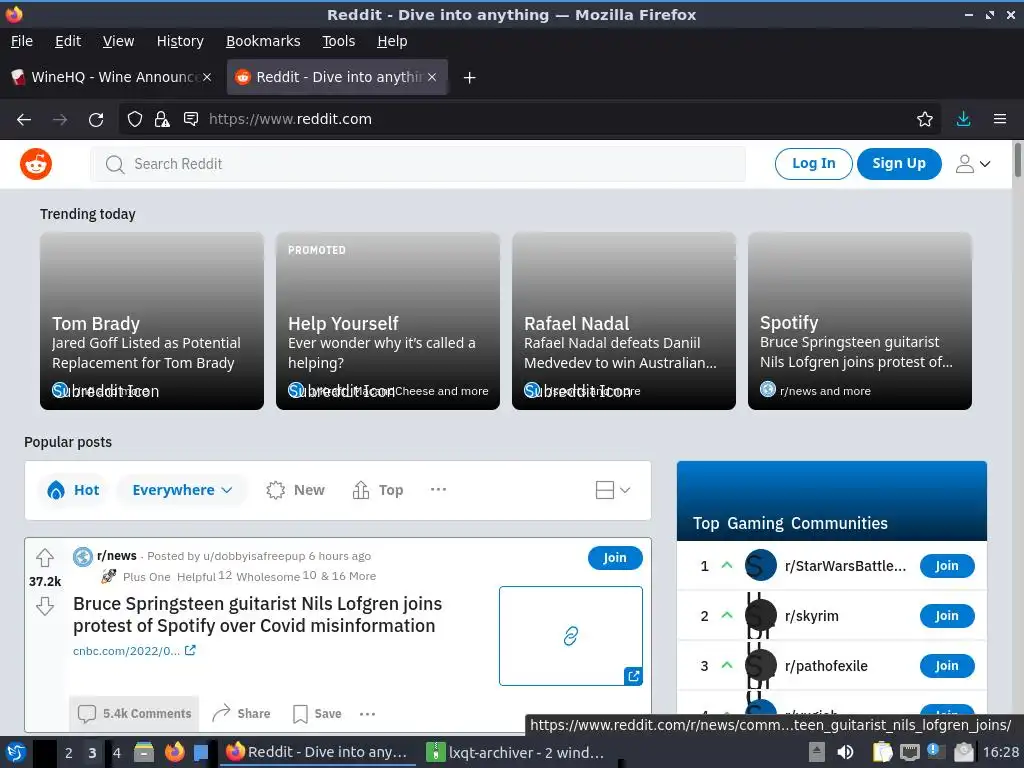This screenshot has height=768, width=1024.
Task: Click the Reddit logo home icon
Action: point(36,164)
